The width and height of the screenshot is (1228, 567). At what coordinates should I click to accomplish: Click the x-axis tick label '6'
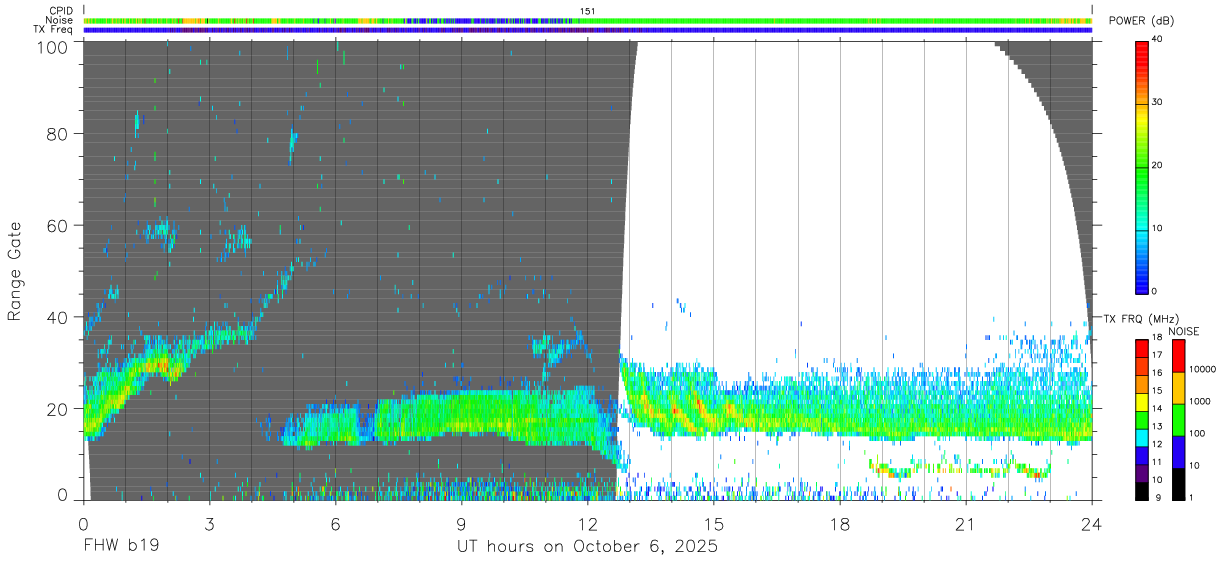(x=335, y=524)
